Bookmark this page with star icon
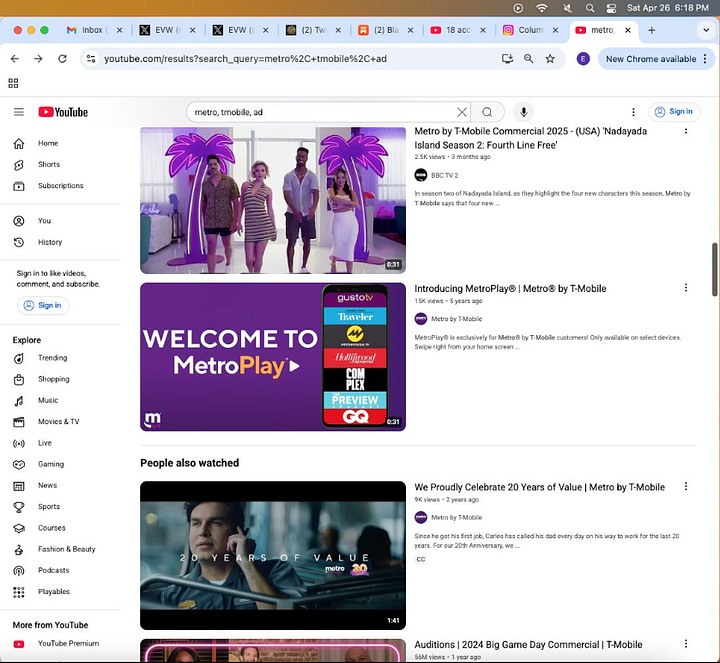 (x=550, y=59)
